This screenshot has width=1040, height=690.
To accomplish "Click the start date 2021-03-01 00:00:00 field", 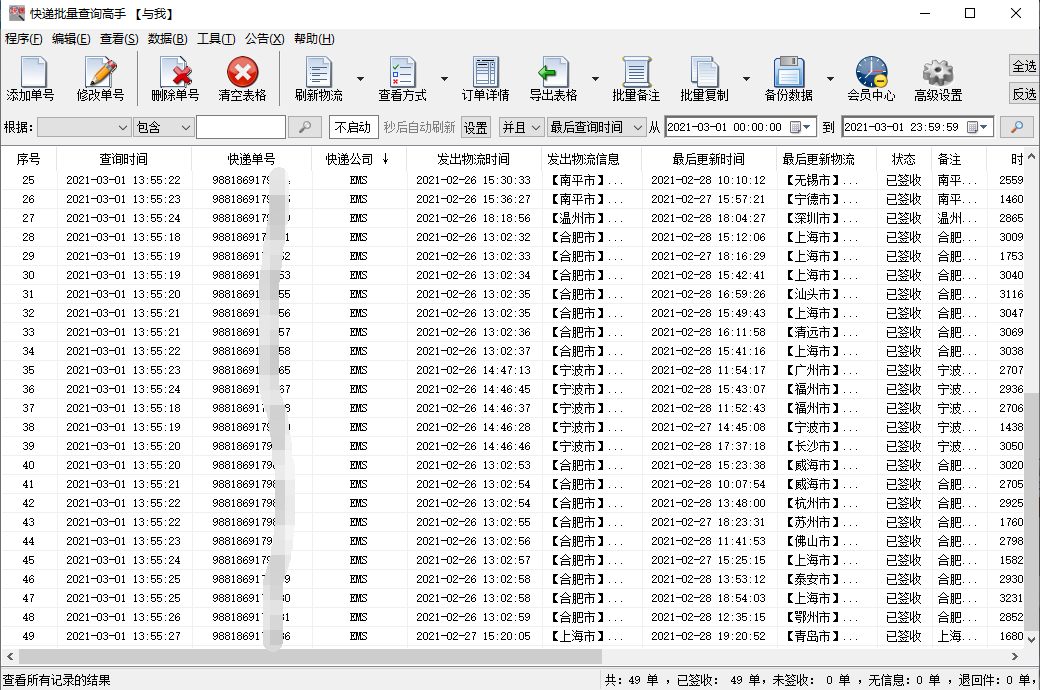I will [x=740, y=127].
